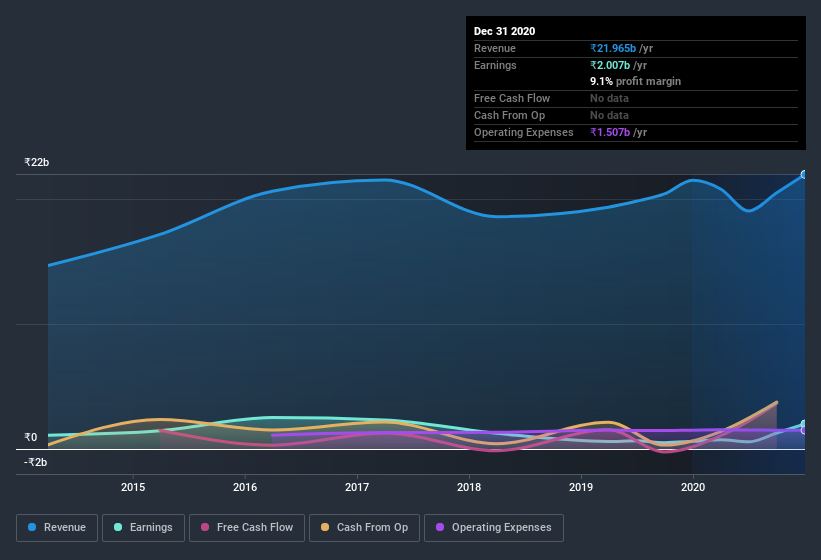821x560 pixels.
Task: Click the 2019 x-axis label
Action: click(581, 487)
